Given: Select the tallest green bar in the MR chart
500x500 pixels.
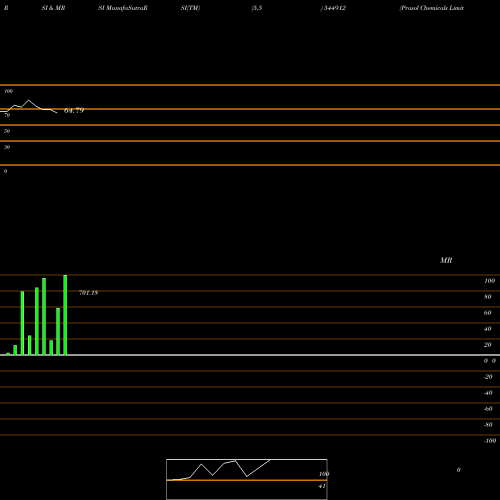Looking at the screenshot, I should click(x=65, y=315).
